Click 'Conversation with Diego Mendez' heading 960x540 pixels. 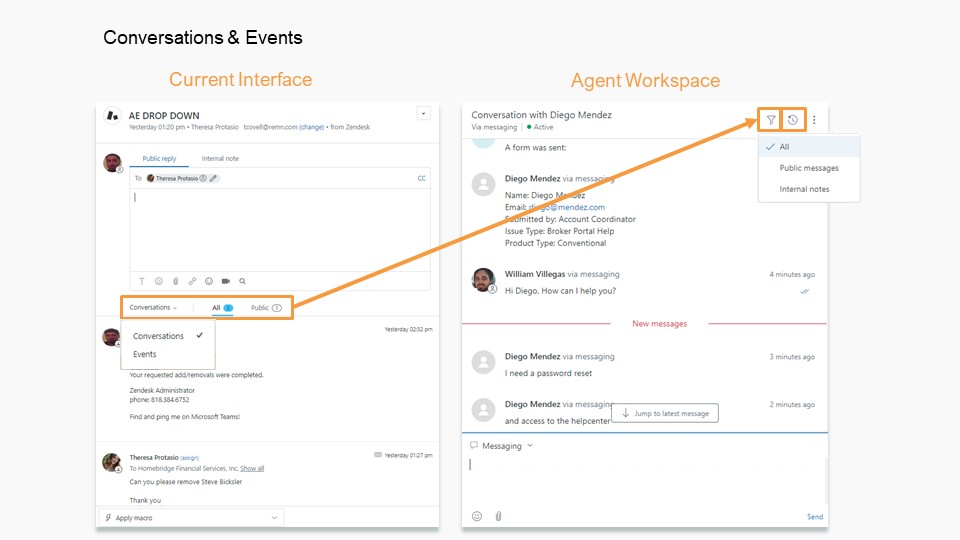point(541,114)
